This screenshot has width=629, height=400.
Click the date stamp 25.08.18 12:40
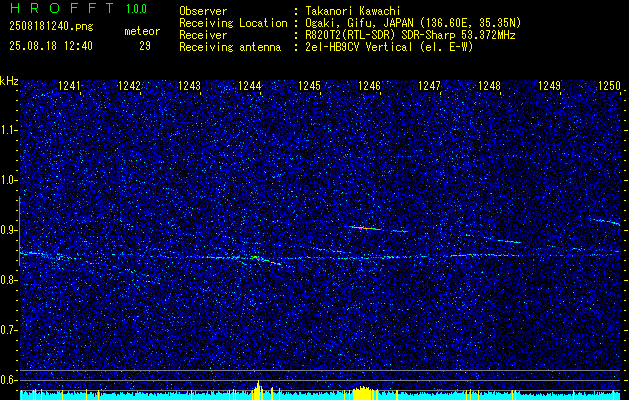(x=51, y=46)
